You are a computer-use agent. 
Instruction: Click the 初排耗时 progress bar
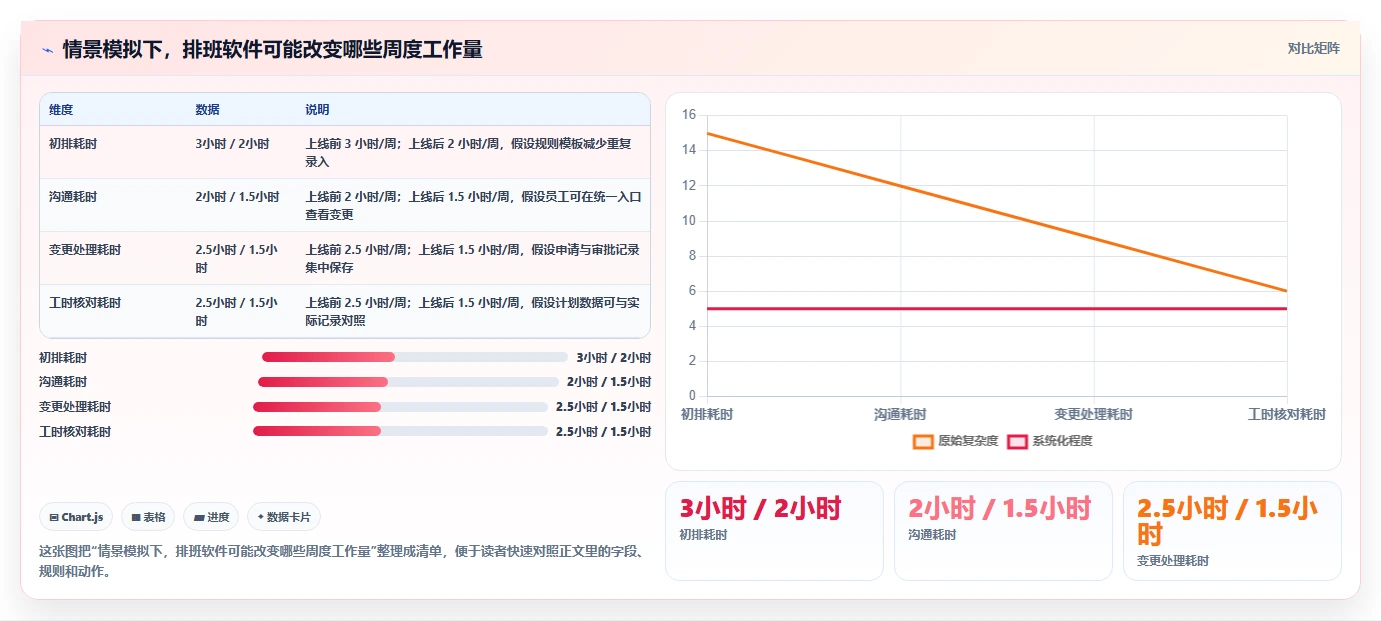(415, 357)
